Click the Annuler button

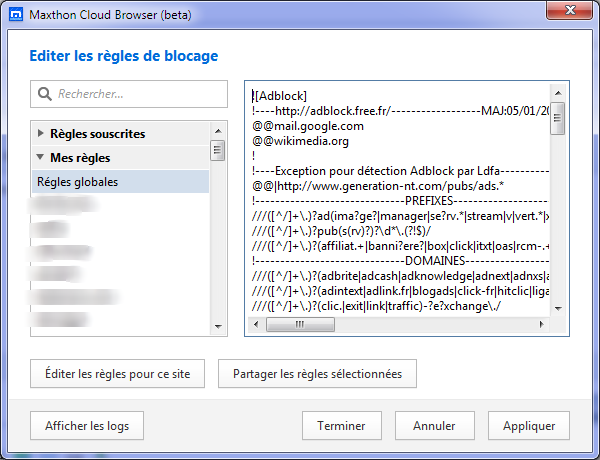tap(435, 426)
